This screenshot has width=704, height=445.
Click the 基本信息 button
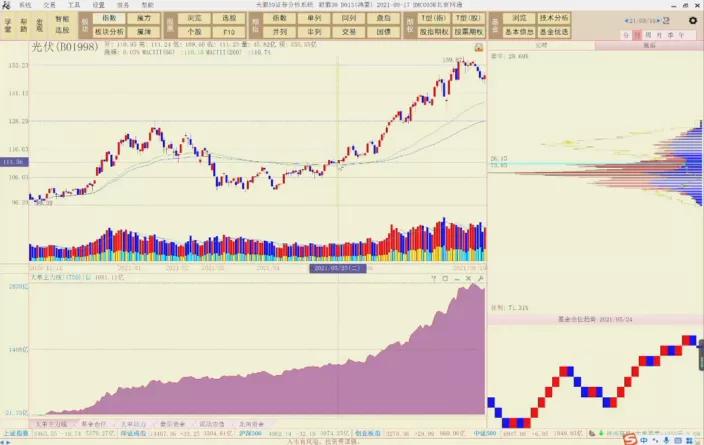[519, 32]
